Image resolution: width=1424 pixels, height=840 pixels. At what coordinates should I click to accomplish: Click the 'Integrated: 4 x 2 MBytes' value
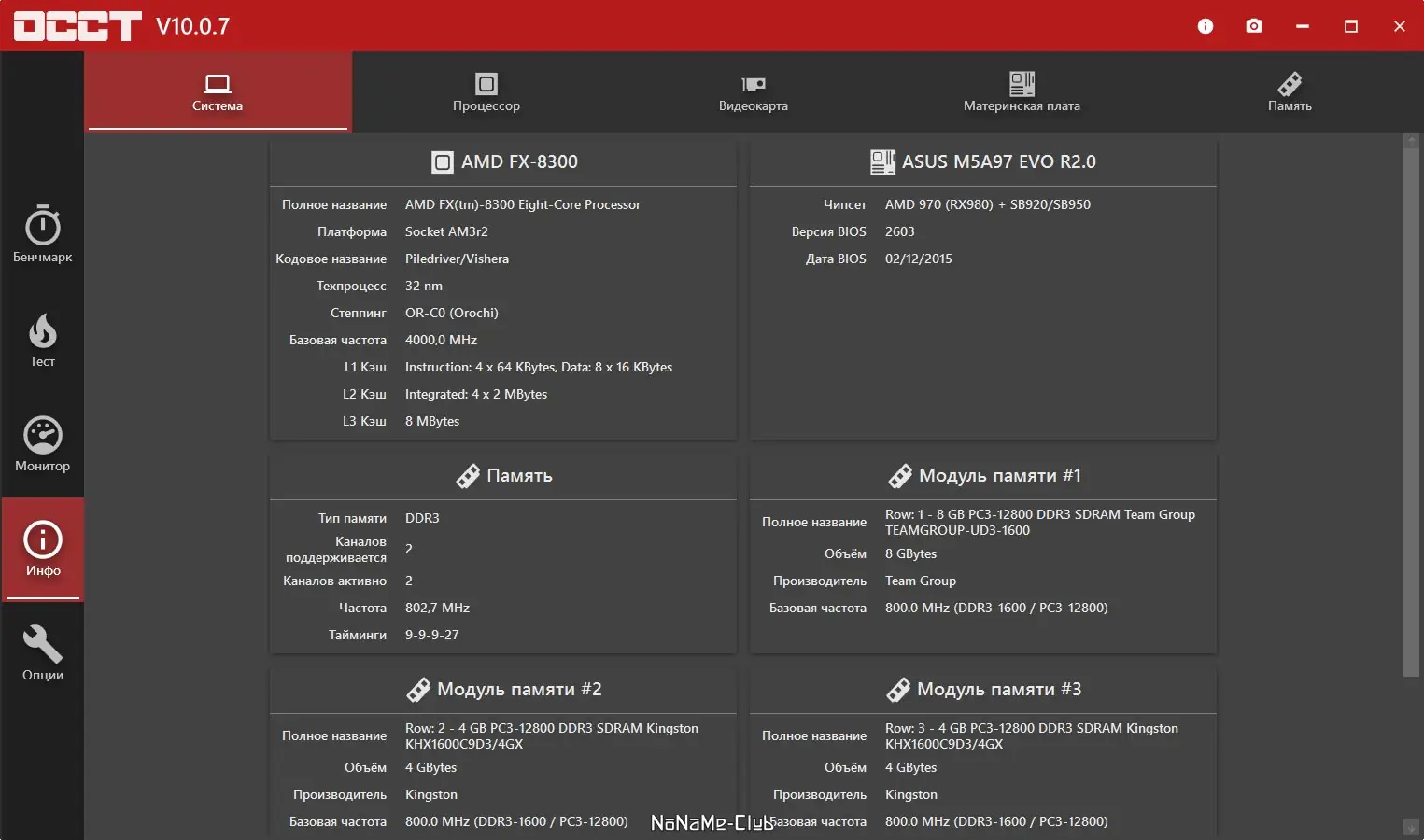coord(476,395)
